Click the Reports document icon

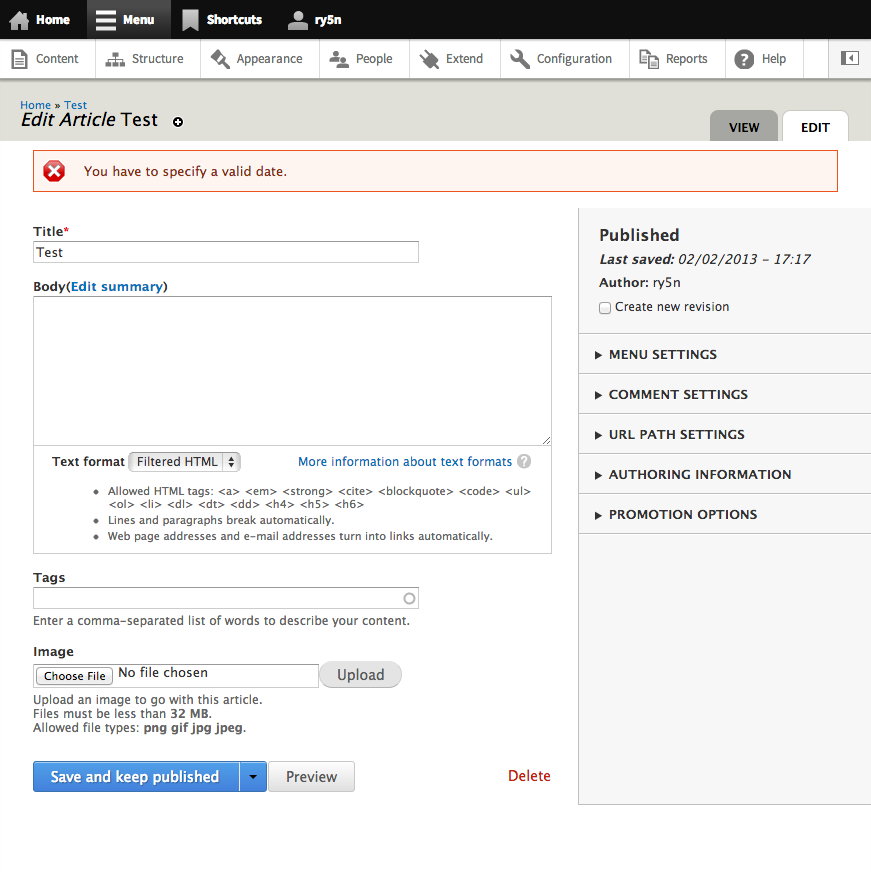click(x=649, y=59)
